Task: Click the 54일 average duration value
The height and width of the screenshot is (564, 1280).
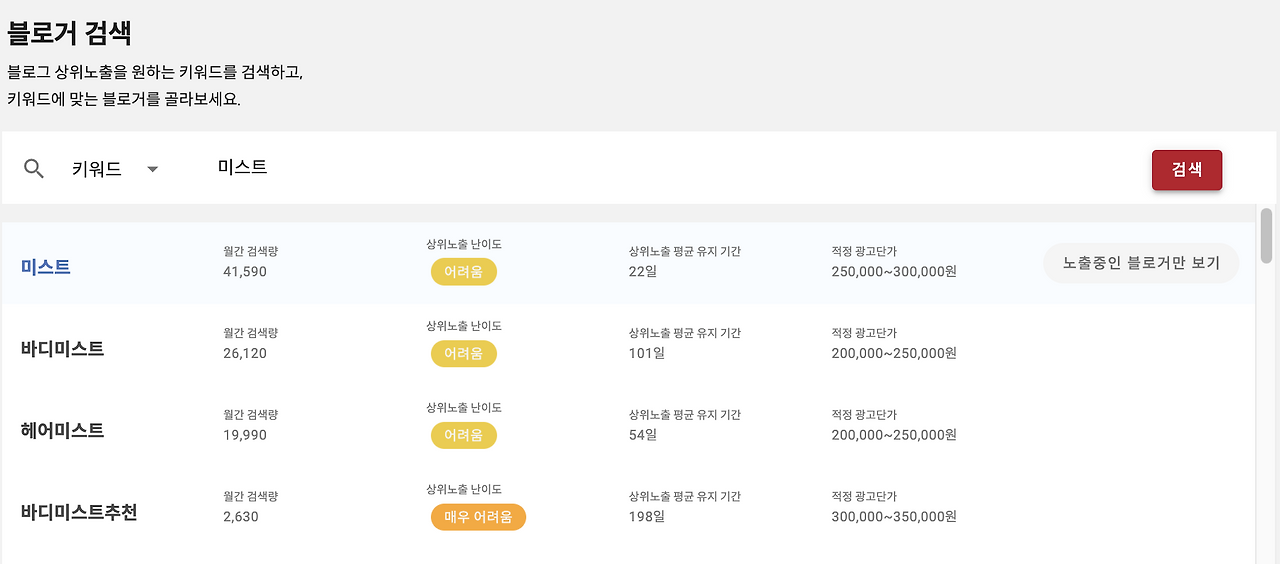Action: tap(643, 435)
